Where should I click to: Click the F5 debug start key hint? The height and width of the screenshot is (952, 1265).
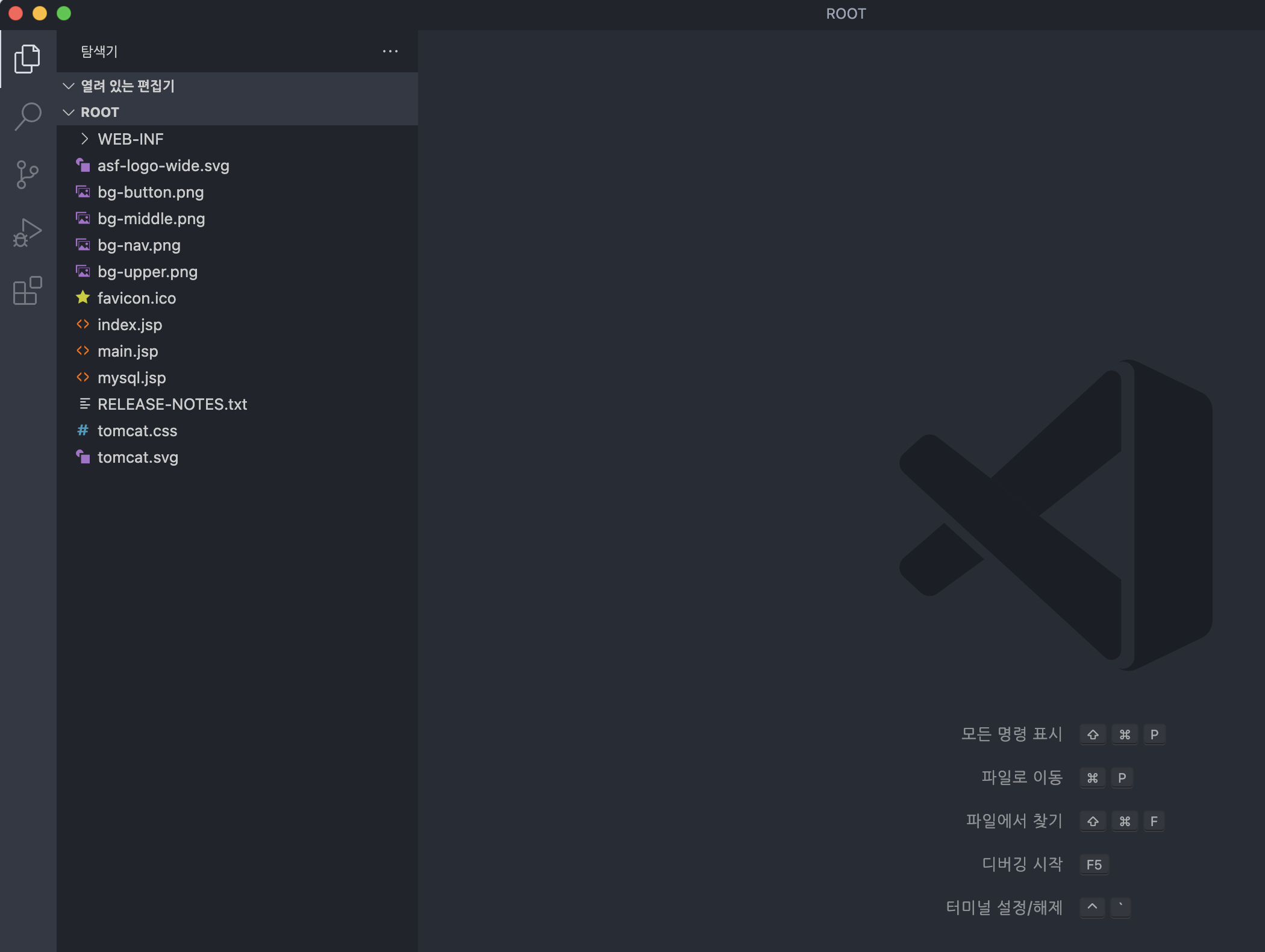(1094, 865)
